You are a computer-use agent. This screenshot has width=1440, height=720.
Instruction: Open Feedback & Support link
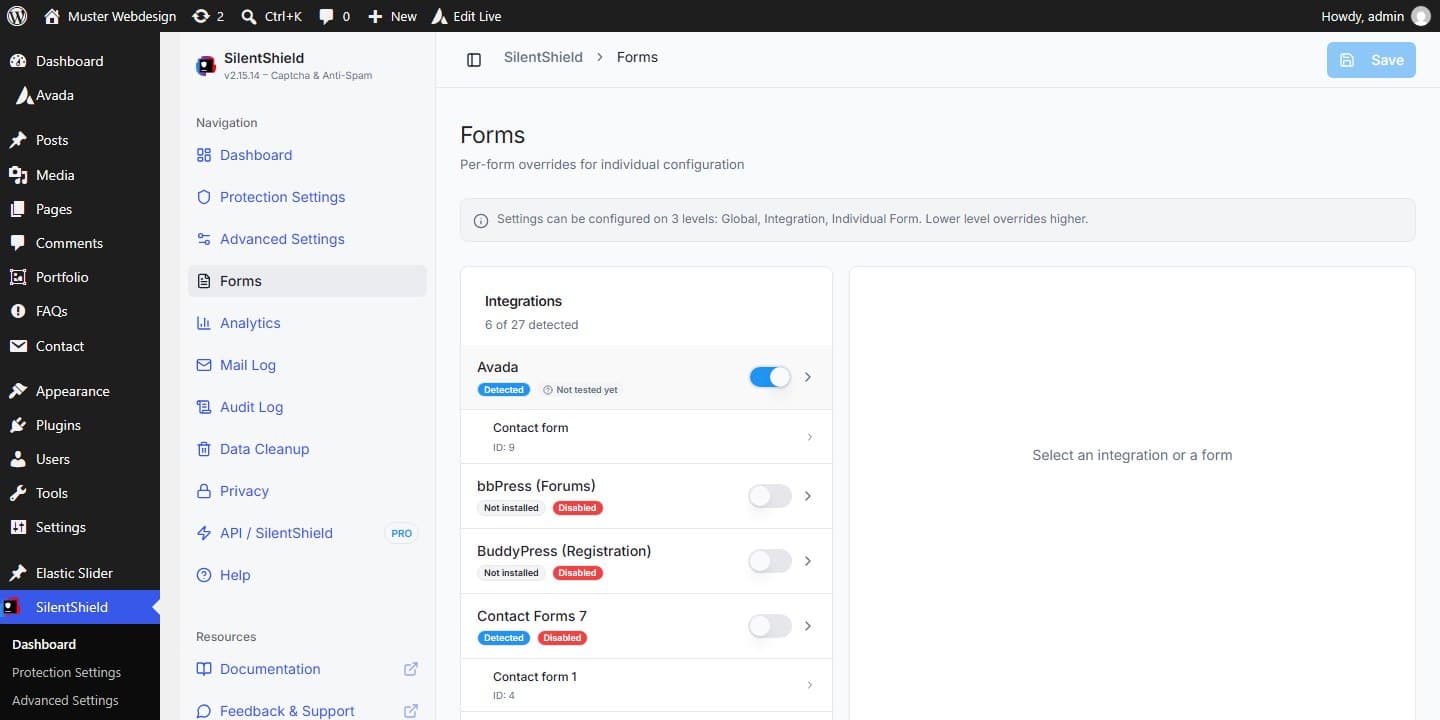click(307, 711)
